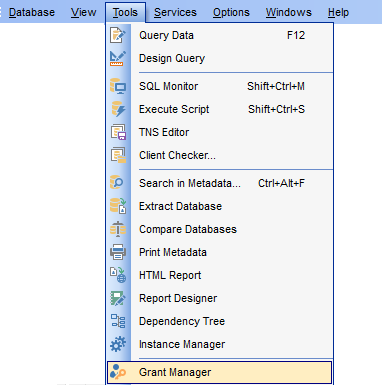Open the Options menu
This screenshot has width=382, height=385.
coord(231,12)
